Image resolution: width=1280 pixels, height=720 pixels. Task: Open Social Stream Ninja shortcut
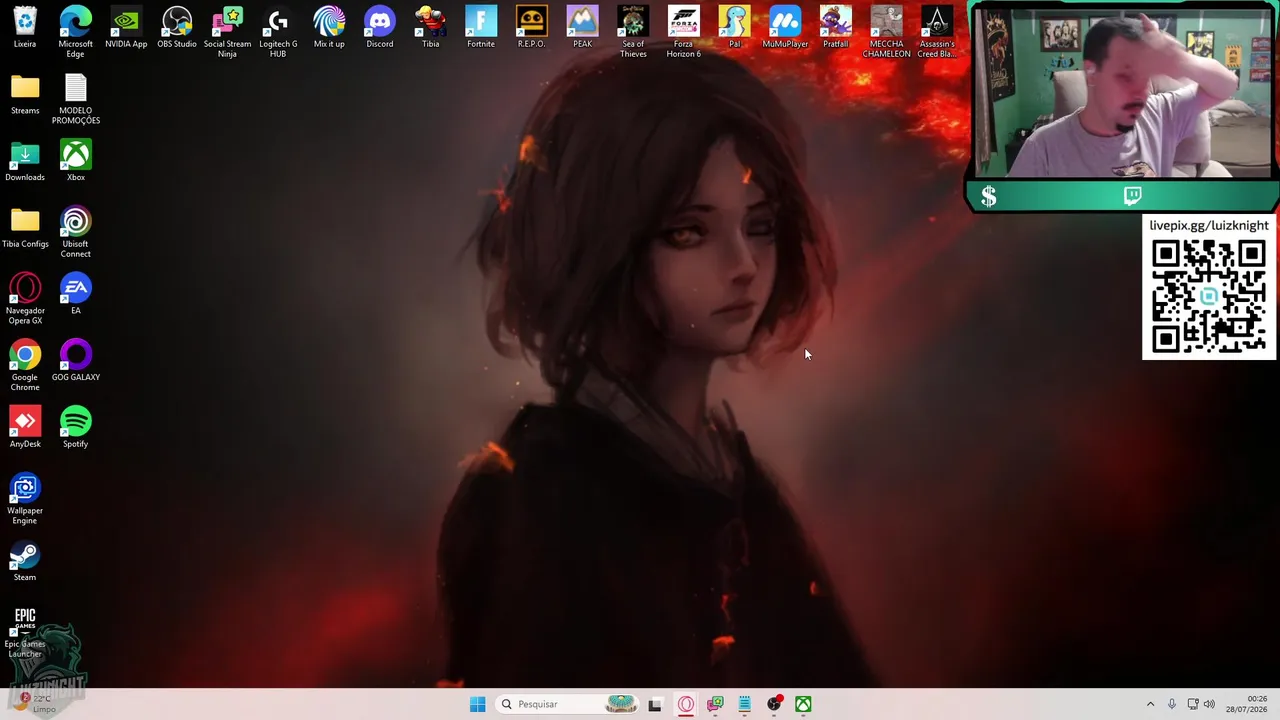(228, 31)
